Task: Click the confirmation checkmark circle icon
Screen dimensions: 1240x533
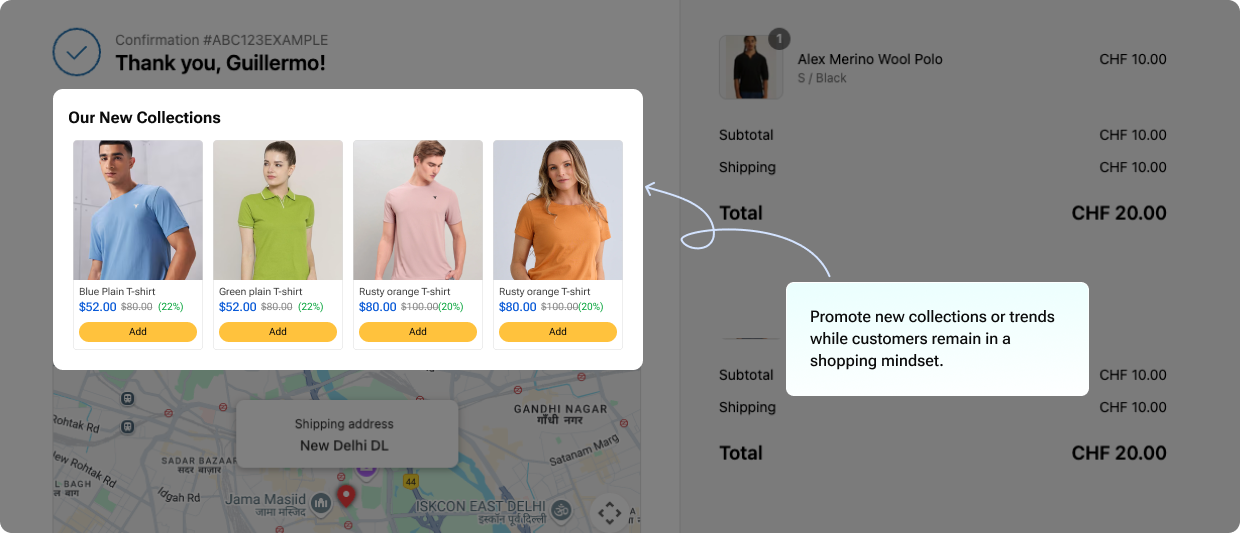Action: pos(77,53)
